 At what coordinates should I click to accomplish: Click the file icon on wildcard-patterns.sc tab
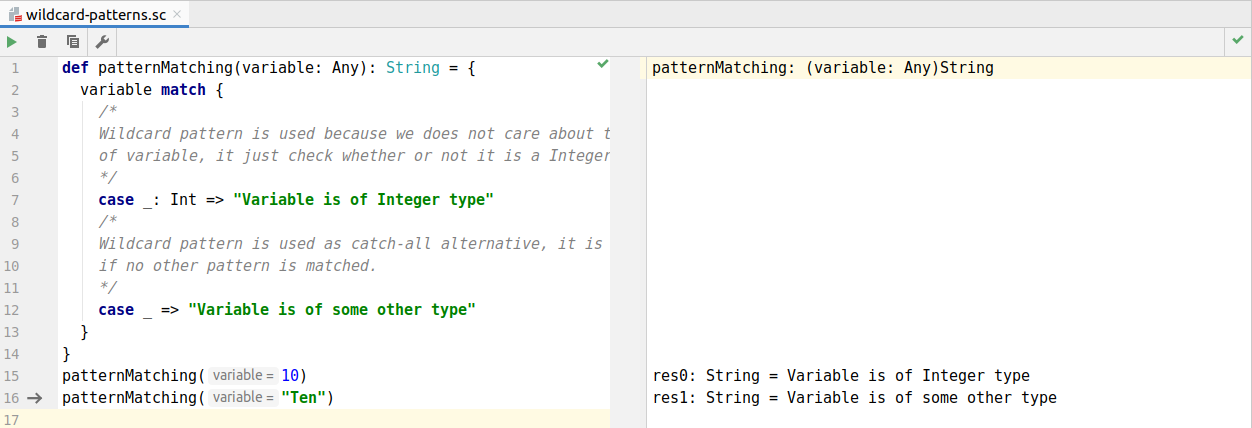coord(15,14)
